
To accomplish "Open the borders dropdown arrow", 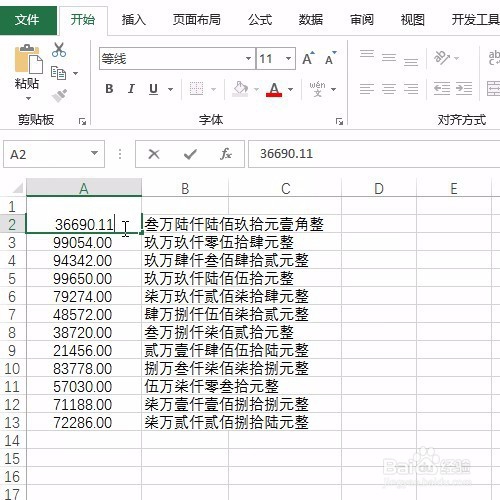I will [x=213, y=89].
